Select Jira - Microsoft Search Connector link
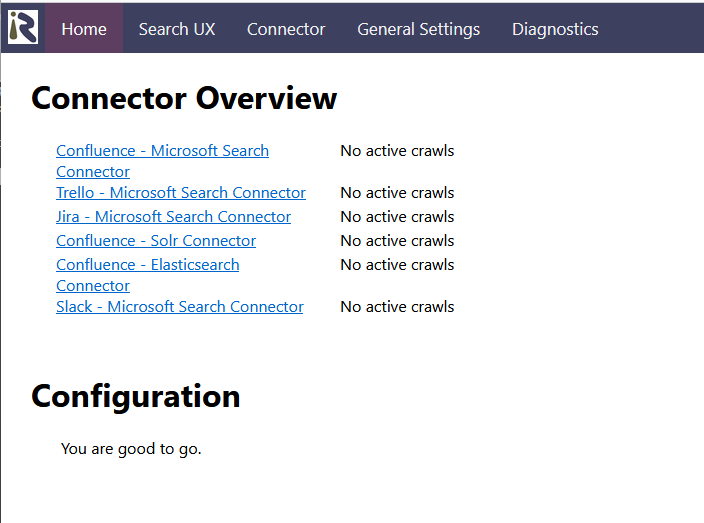 [x=173, y=217]
